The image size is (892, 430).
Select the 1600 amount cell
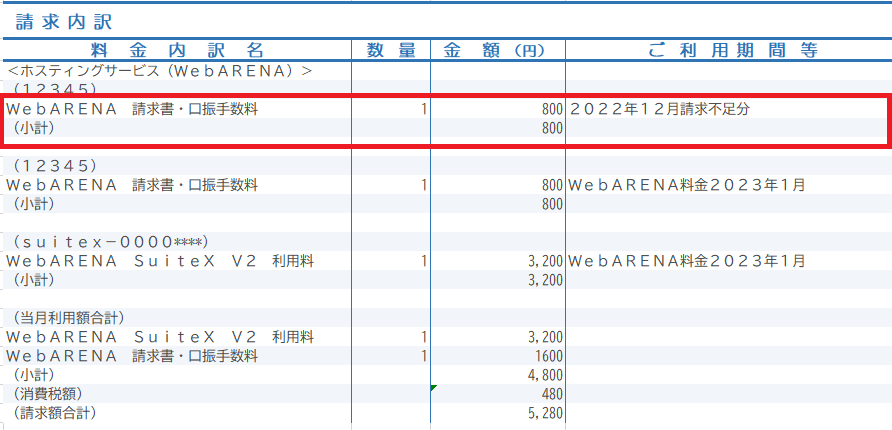pyautogui.click(x=546, y=356)
